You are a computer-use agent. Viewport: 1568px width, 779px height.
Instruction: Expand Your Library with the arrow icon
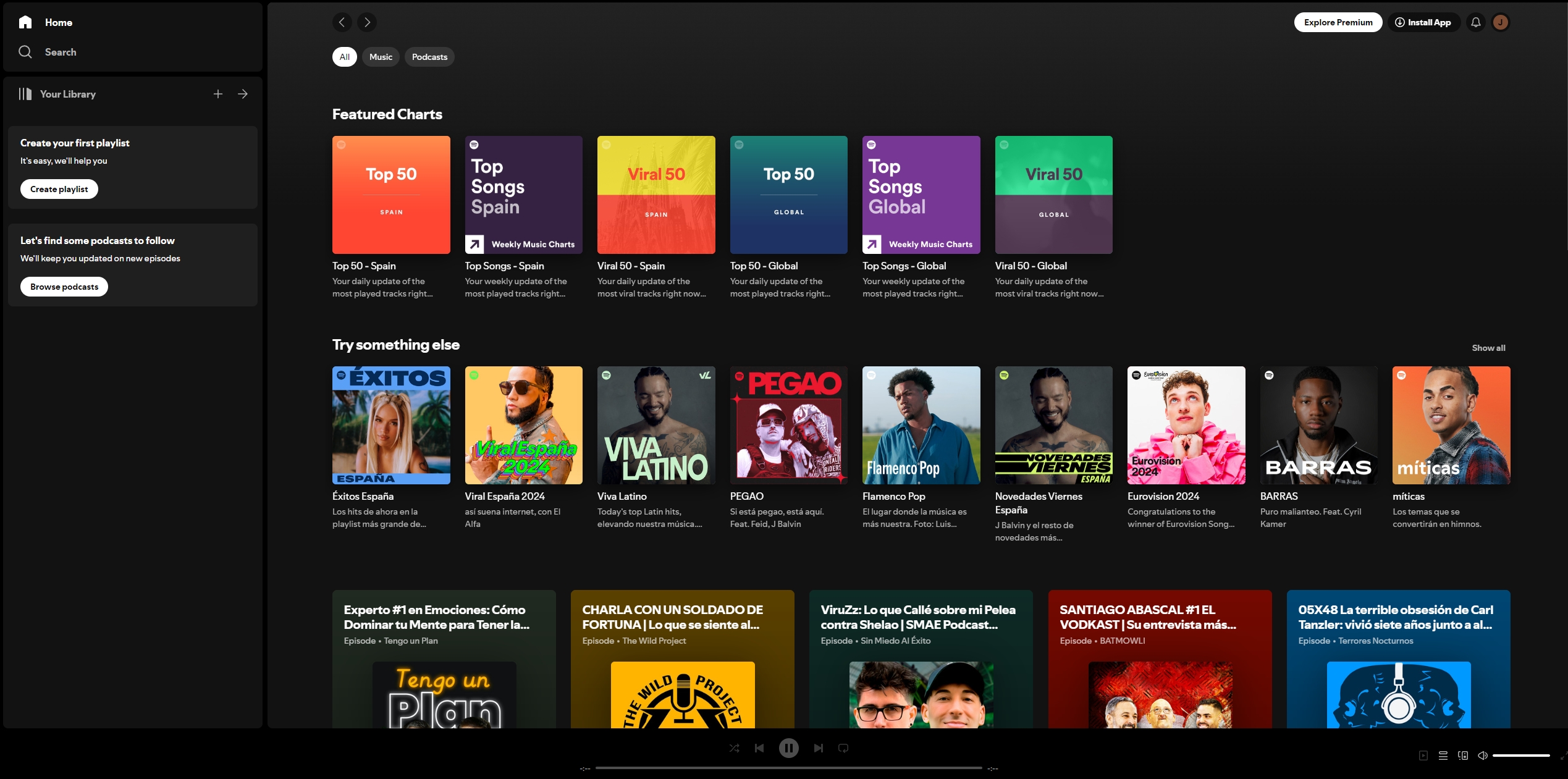(243, 94)
